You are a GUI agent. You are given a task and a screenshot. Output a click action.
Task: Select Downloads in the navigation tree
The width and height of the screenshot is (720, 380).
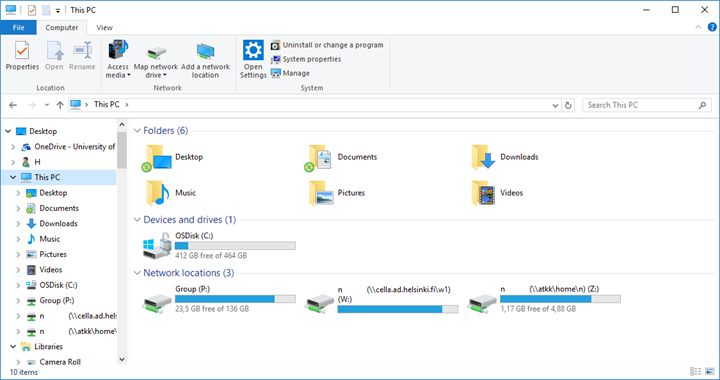click(52, 224)
